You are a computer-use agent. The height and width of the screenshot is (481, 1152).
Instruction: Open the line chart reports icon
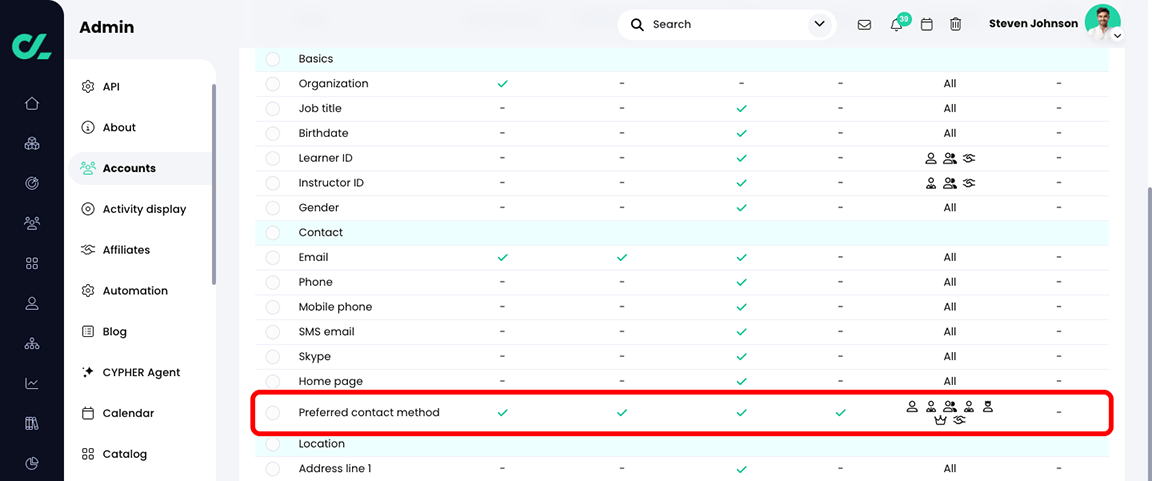[32, 383]
